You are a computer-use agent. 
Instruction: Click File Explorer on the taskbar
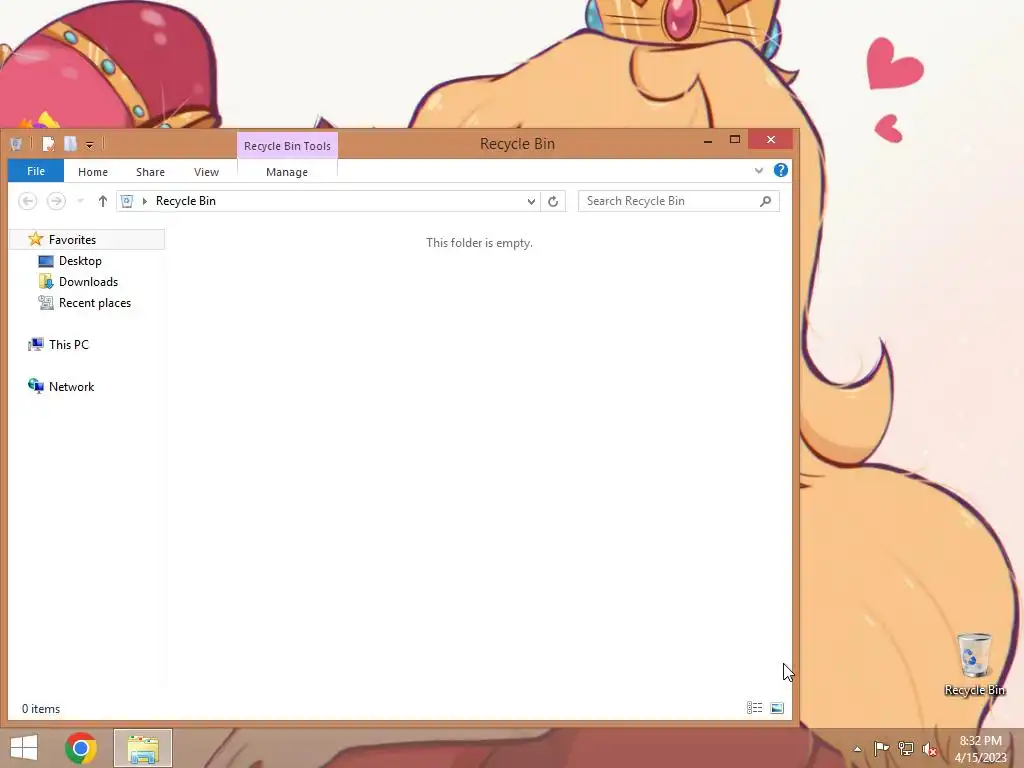point(143,748)
